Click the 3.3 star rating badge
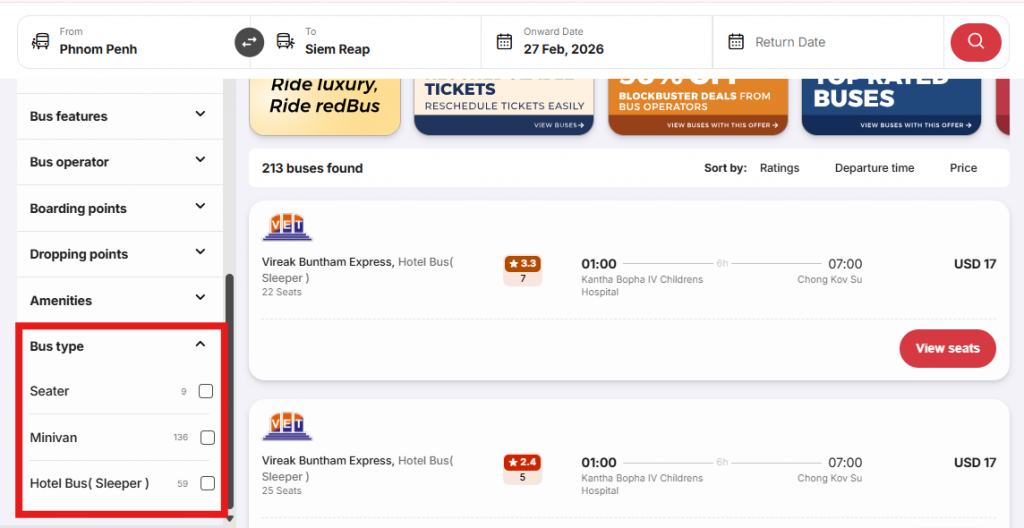 tap(522, 264)
